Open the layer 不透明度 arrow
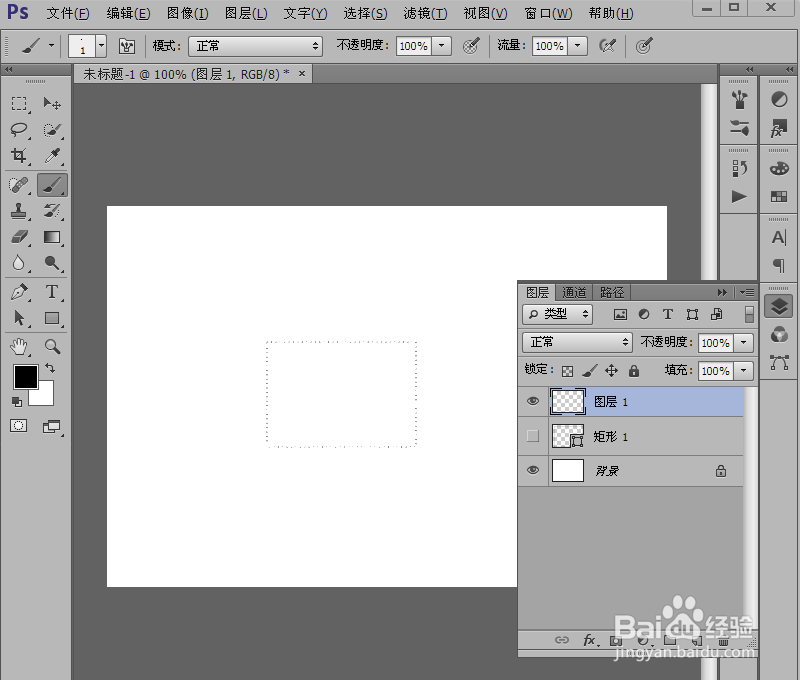The width and height of the screenshot is (800, 680). point(743,342)
